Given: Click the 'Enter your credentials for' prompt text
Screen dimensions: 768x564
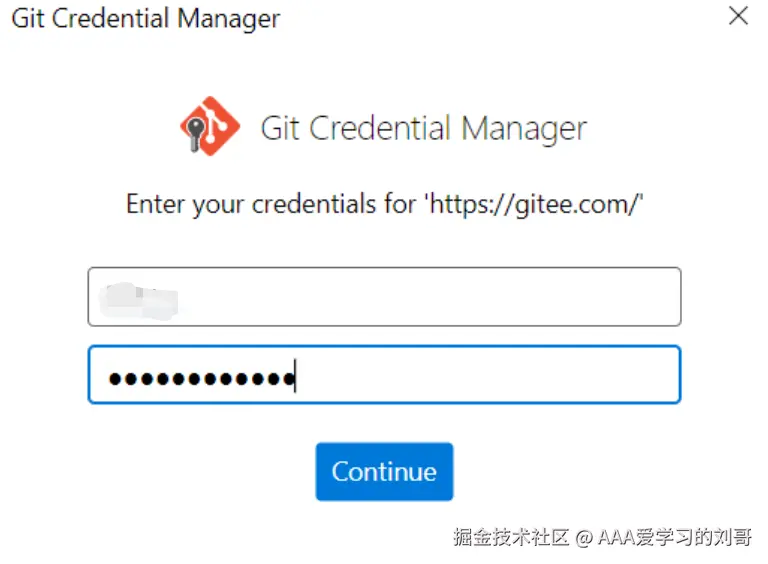Looking at the screenshot, I should point(272,204).
